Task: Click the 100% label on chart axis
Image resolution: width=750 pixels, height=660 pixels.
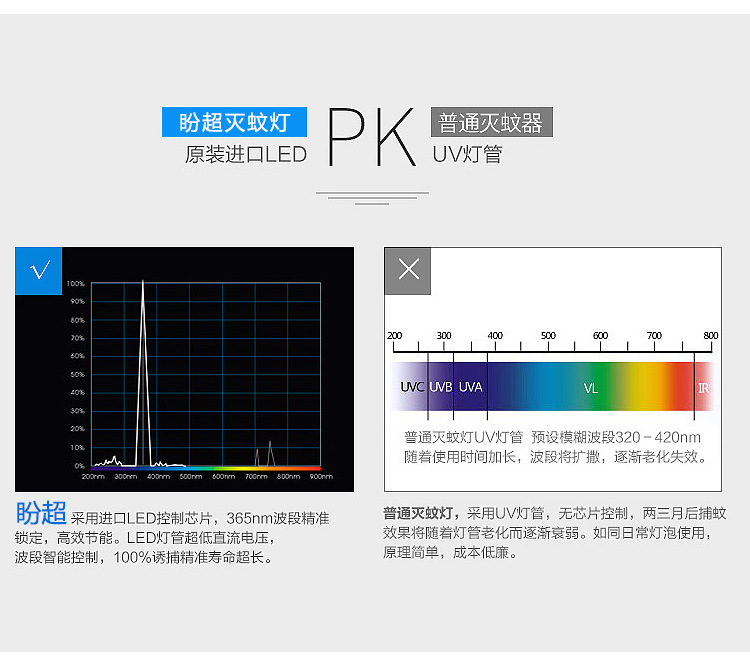Action: 76,284
